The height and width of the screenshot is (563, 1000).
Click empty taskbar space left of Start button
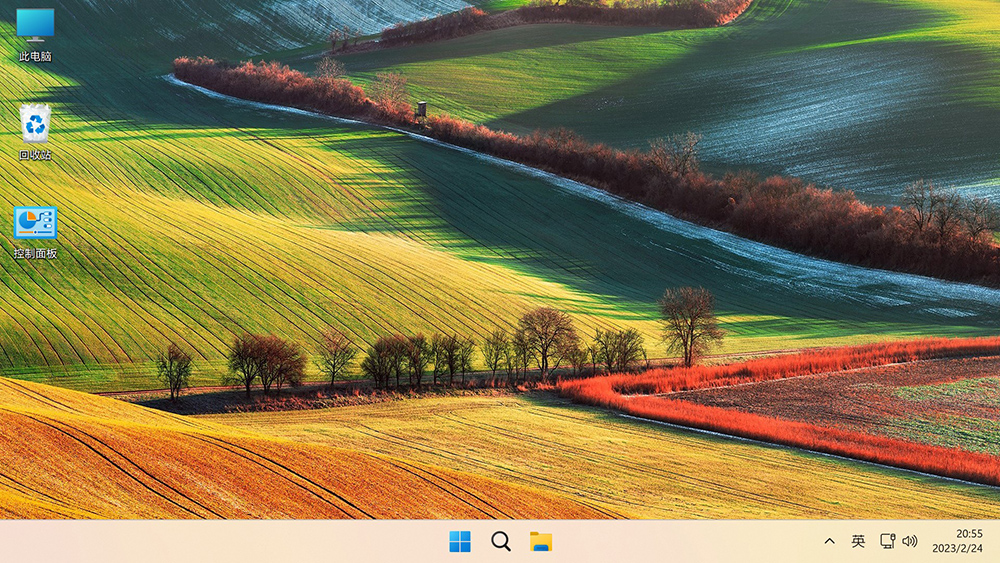click(250, 541)
